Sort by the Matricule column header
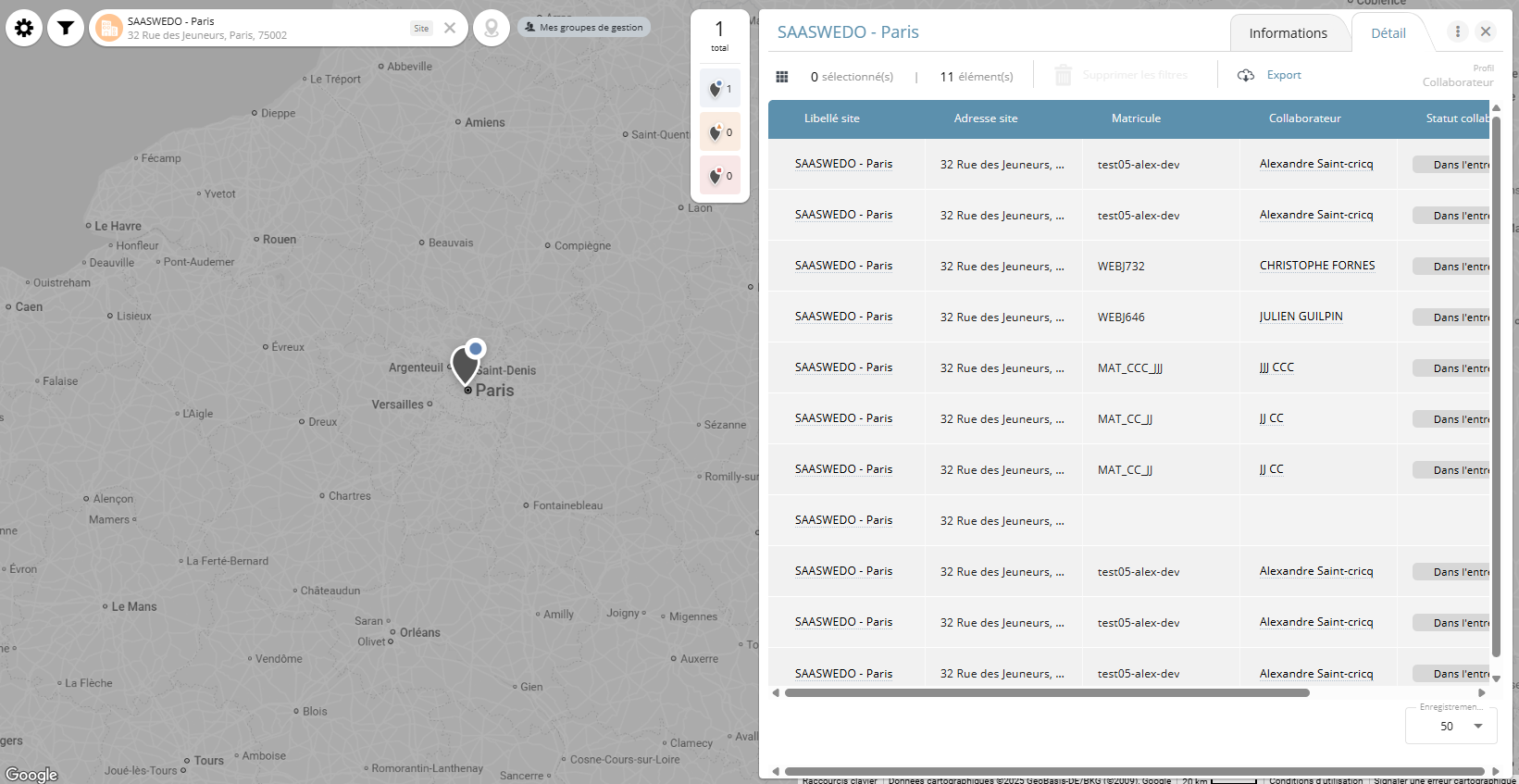The height and width of the screenshot is (784, 1519). coord(1136,118)
